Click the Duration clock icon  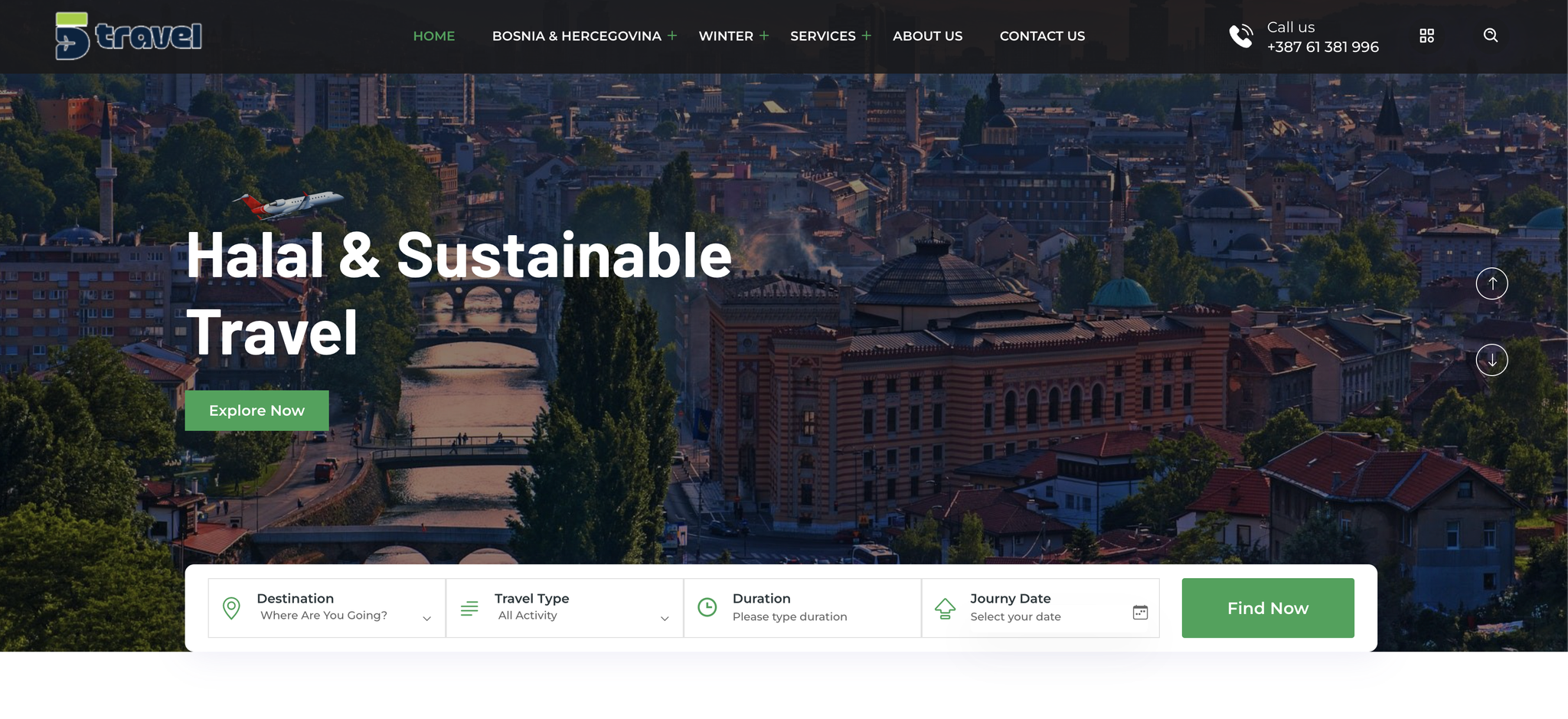tap(707, 607)
